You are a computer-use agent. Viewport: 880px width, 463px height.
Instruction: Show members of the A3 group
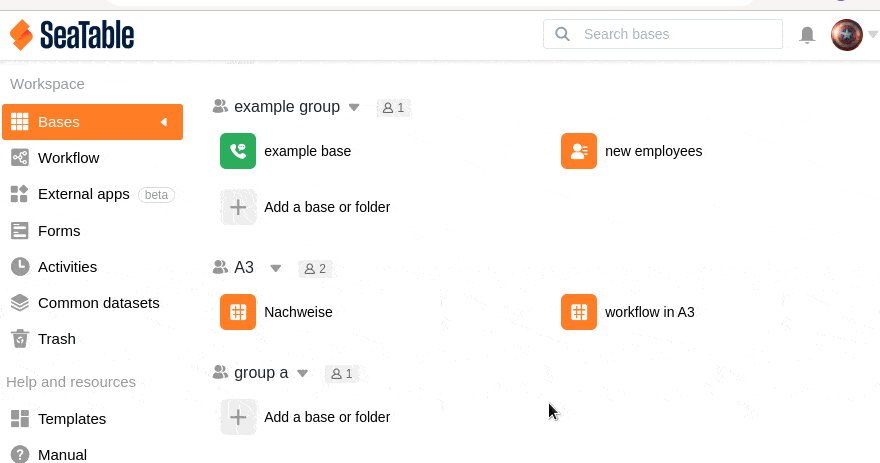316,268
